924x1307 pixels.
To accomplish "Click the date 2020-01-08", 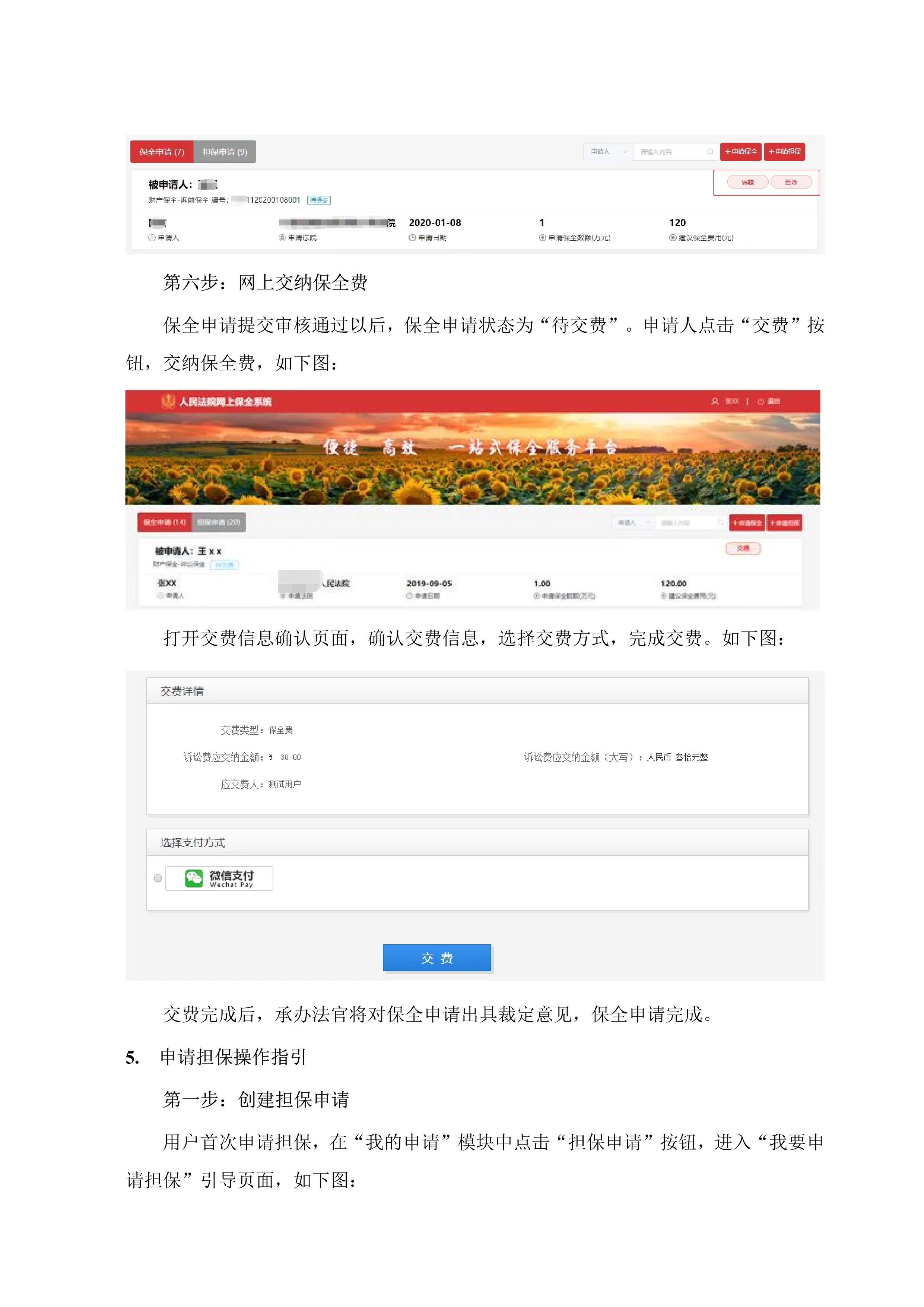I will [x=435, y=223].
